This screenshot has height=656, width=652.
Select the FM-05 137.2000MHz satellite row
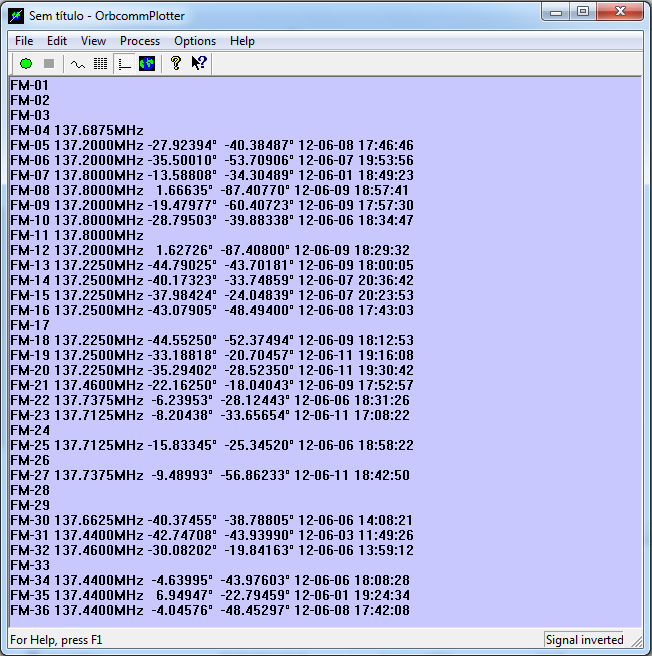click(x=212, y=145)
